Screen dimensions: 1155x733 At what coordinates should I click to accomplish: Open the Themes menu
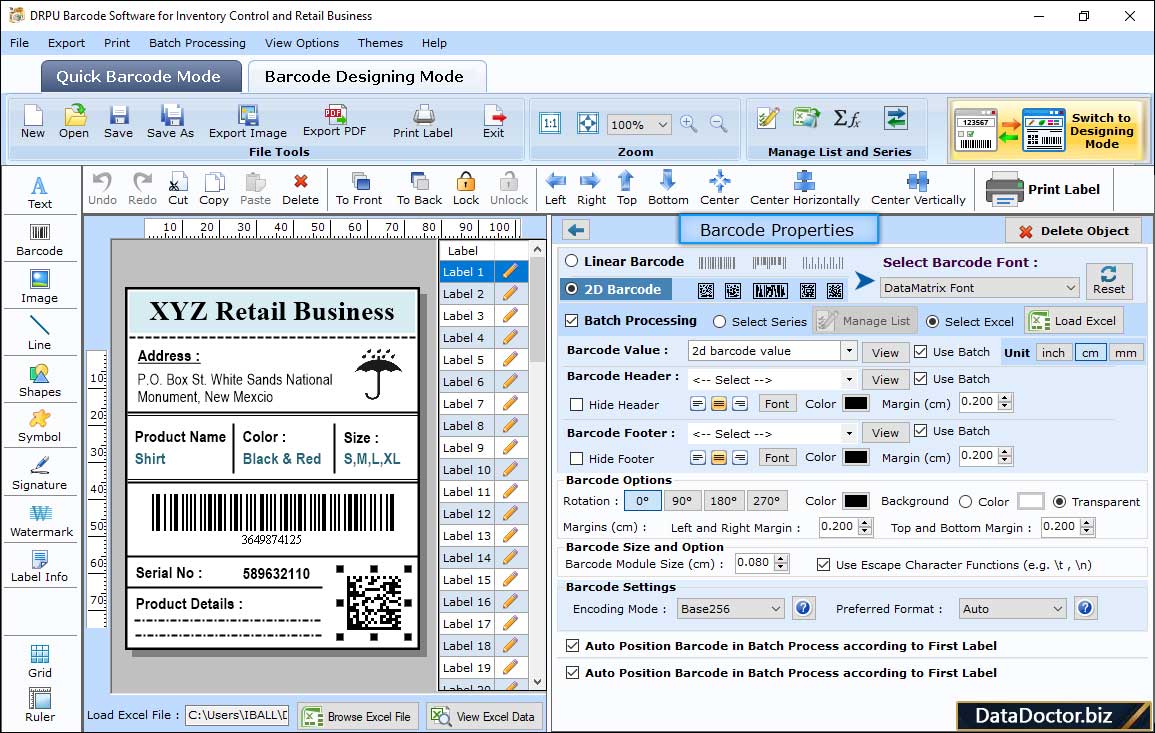(x=380, y=43)
